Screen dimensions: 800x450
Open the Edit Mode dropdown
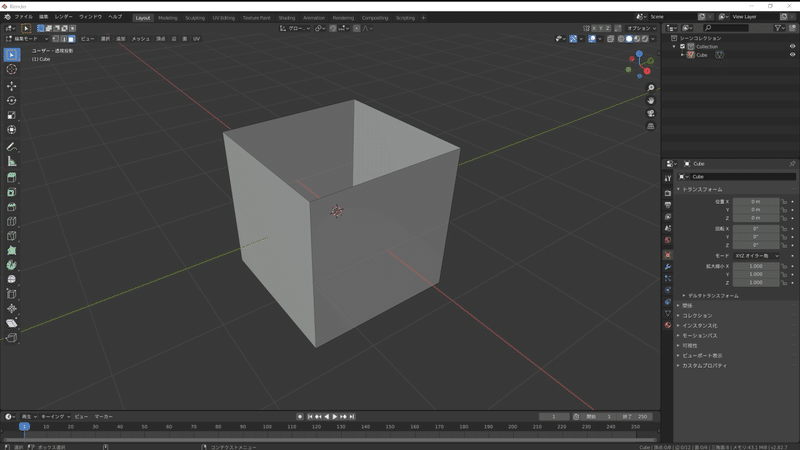27,39
